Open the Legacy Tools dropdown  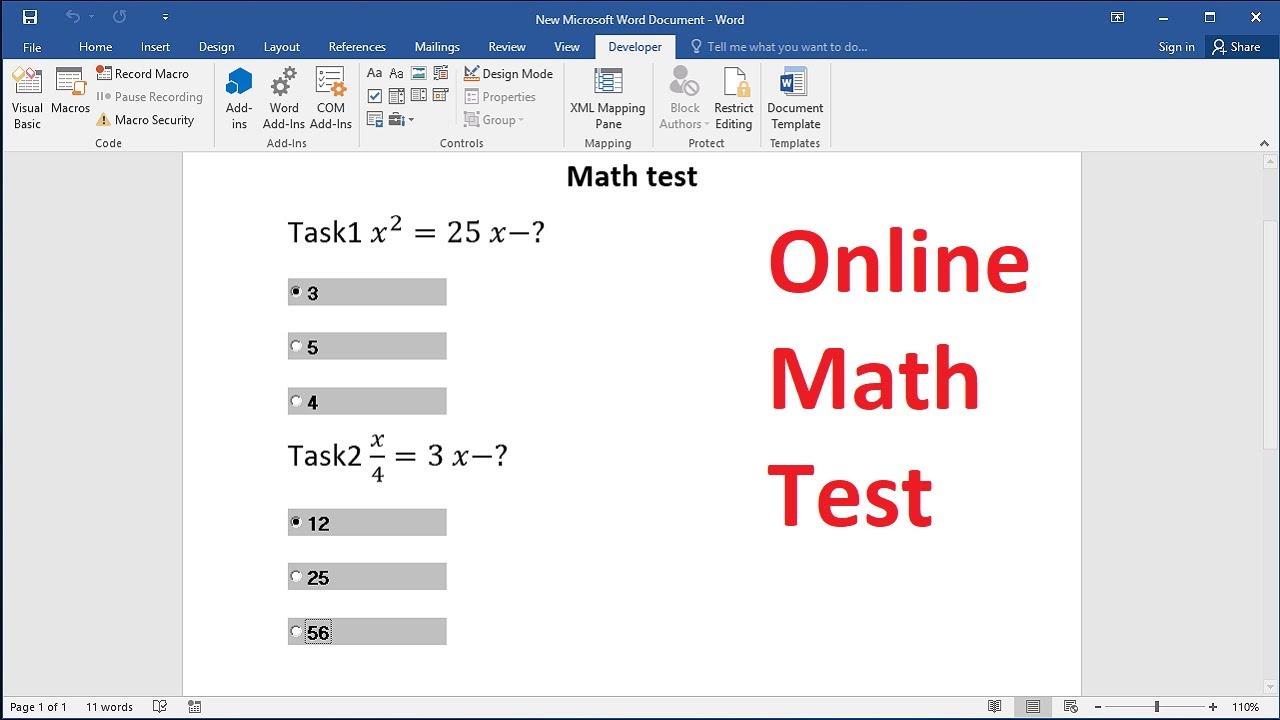click(x=401, y=120)
